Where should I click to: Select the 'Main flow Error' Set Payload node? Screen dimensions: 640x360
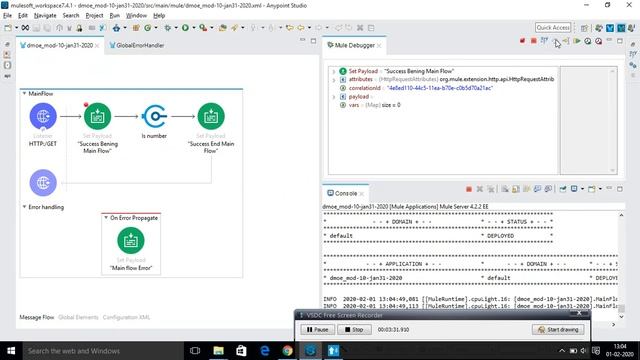(x=131, y=240)
